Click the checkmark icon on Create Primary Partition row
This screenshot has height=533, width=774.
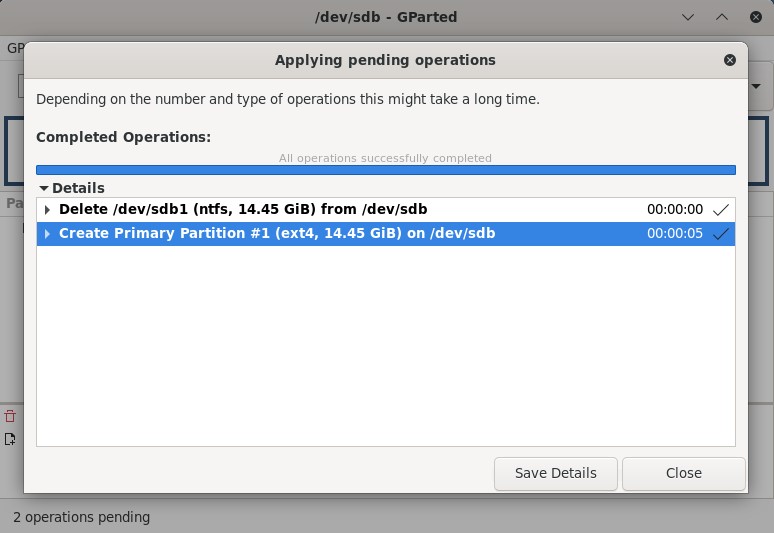point(720,234)
